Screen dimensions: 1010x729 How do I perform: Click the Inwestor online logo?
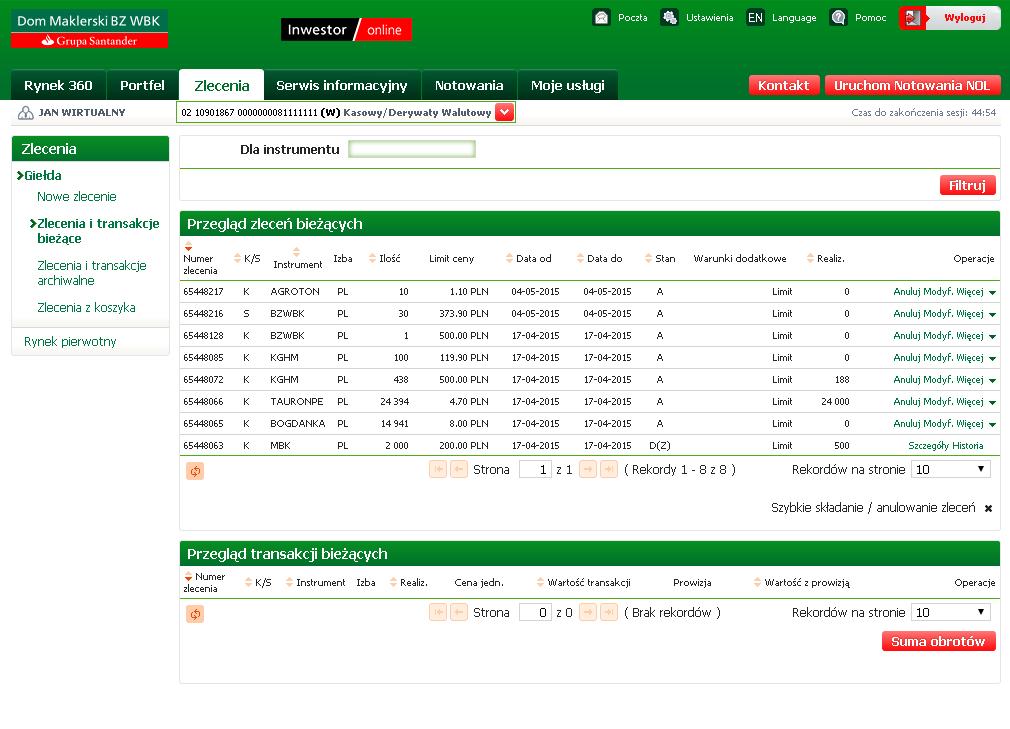point(347,30)
